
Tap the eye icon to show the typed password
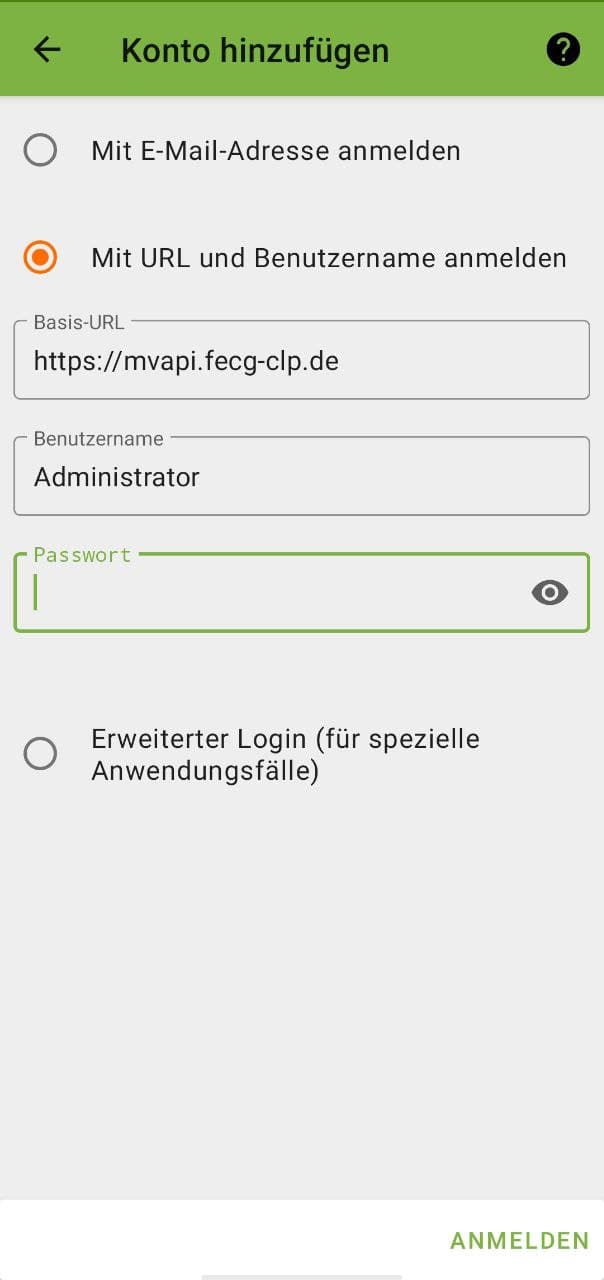(550, 593)
